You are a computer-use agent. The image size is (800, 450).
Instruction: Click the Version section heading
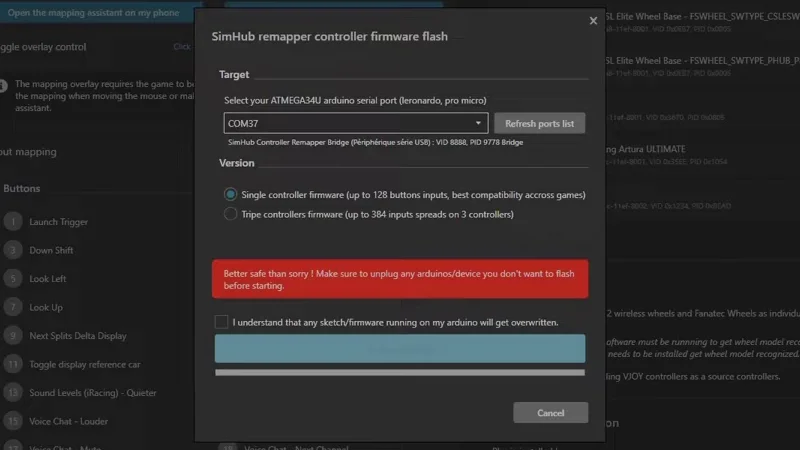click(x=236, y=163)
